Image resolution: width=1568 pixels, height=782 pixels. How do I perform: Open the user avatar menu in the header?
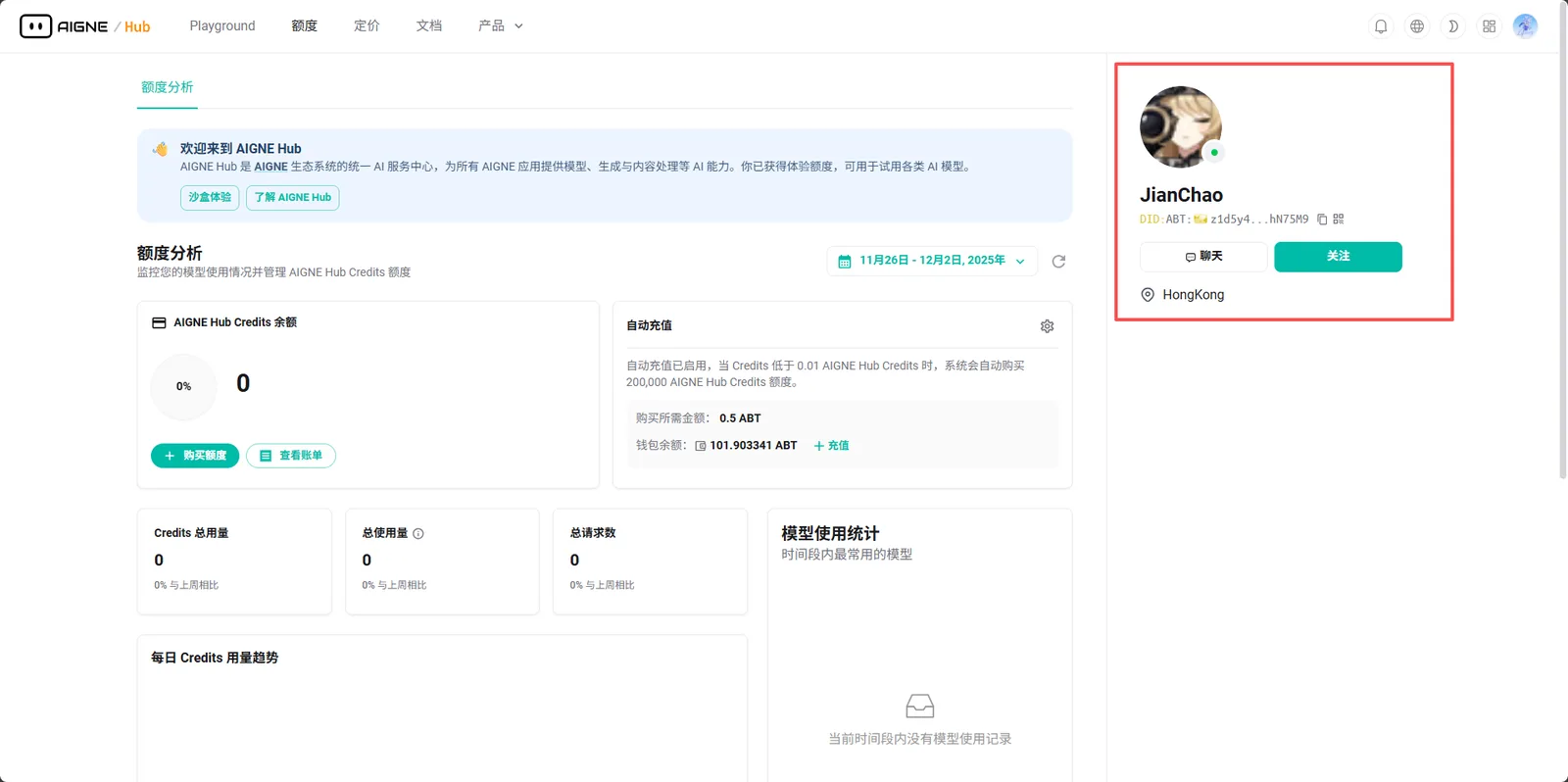pos(1525,26)
